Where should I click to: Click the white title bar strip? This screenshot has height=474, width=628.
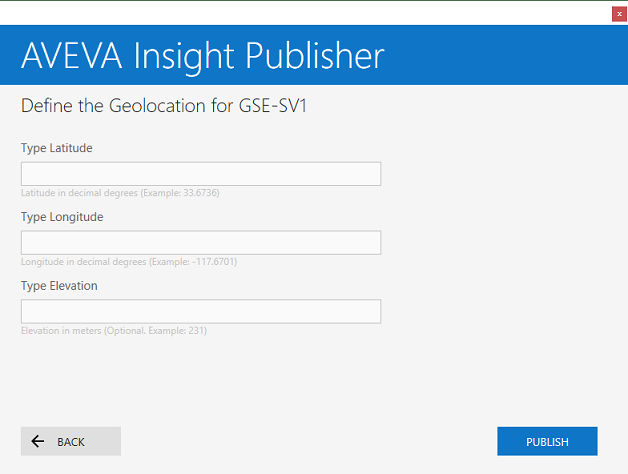click(300, 14)
